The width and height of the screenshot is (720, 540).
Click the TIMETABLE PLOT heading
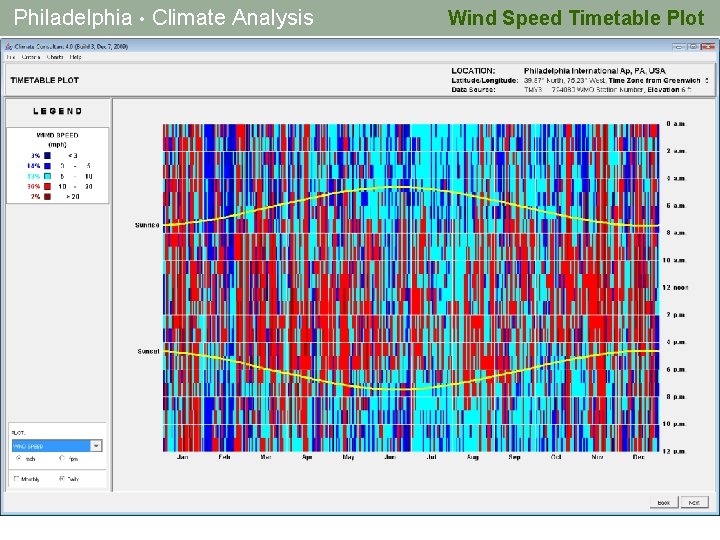45,80
